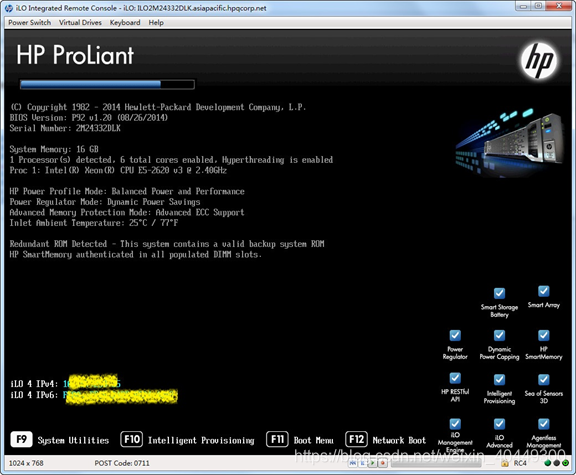
Task: Open the Help menu
Action: tap(156, 22)
